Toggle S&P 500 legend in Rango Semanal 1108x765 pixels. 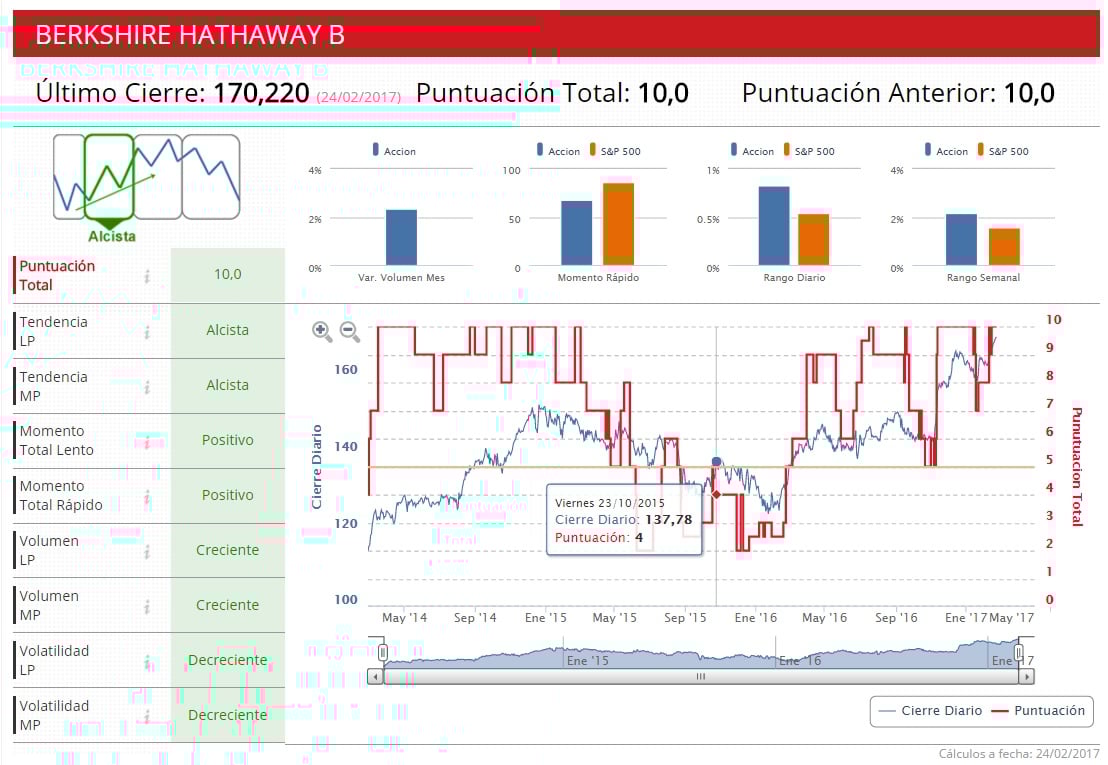point(1003,150)
